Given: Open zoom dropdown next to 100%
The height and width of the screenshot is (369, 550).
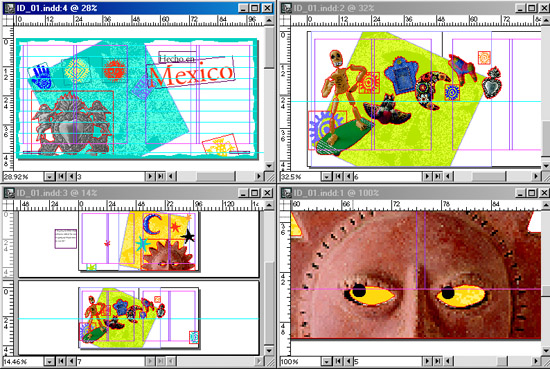Looking at the screenshot, I should click(x=327, y=361).
